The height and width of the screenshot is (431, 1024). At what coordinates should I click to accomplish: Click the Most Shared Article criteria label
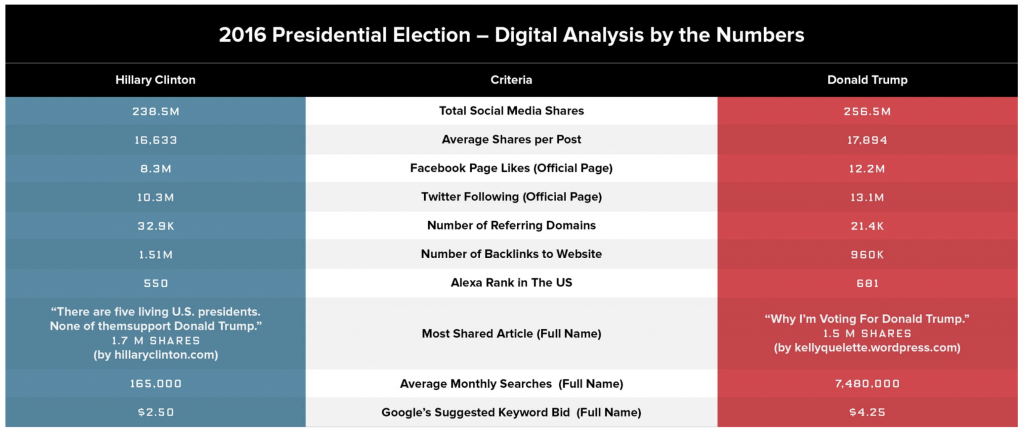click(x=511, y=334)
